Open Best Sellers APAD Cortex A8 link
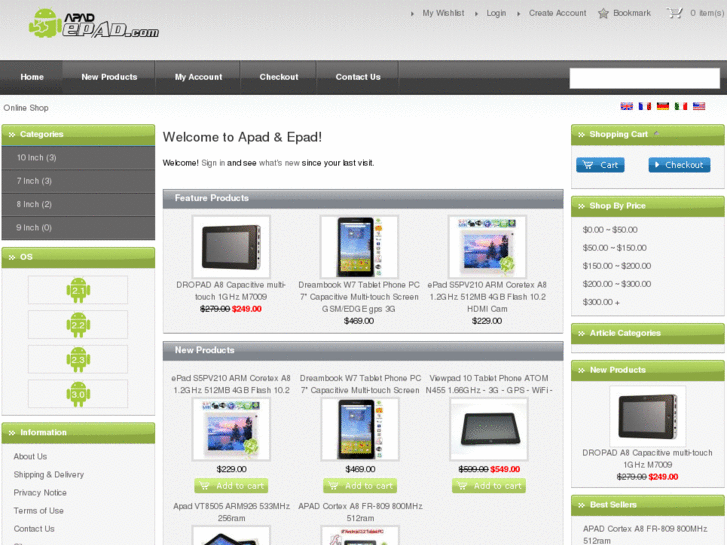 point(645,534)
